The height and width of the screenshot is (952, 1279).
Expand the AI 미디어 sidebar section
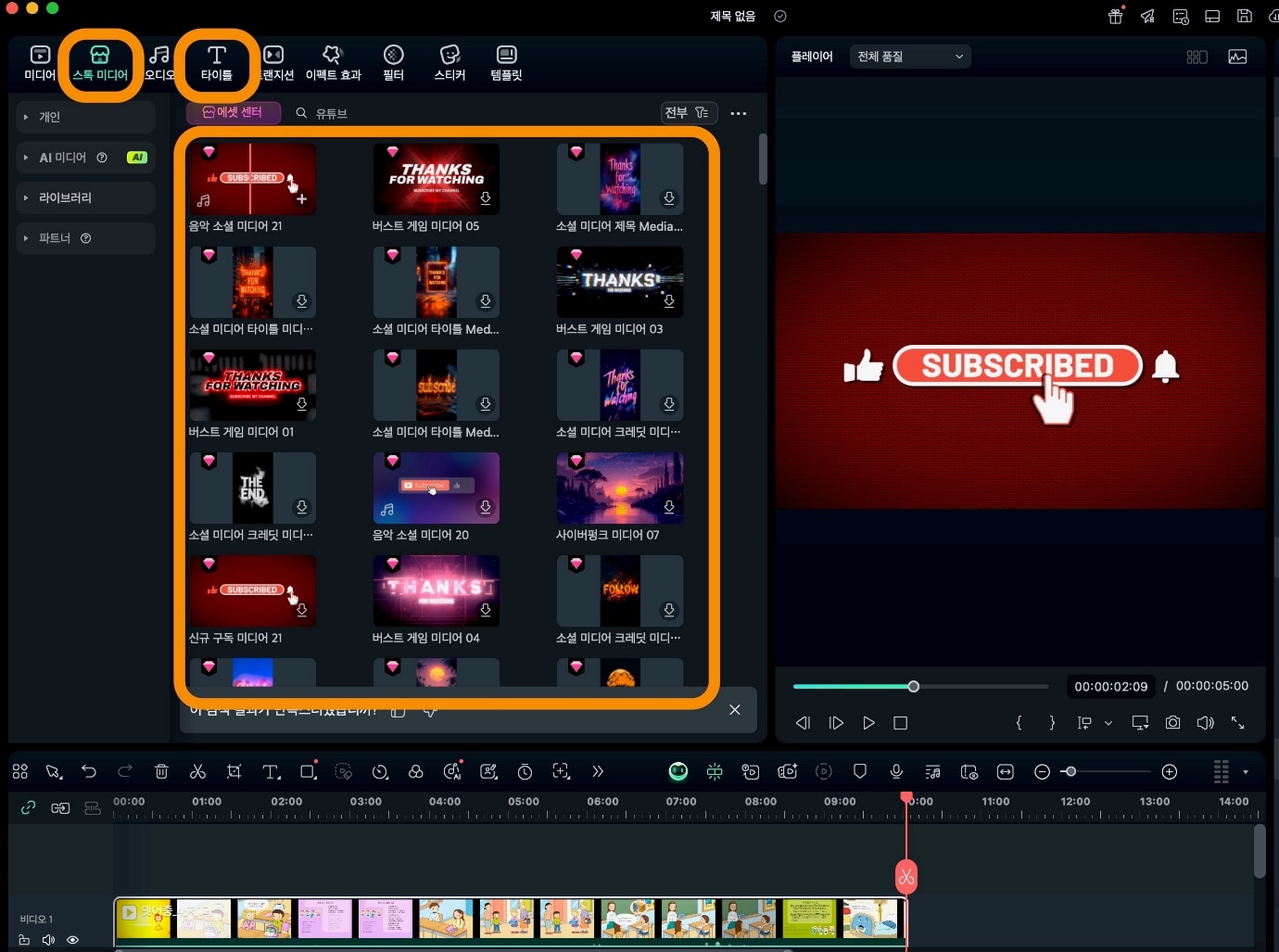coord(62,158)
